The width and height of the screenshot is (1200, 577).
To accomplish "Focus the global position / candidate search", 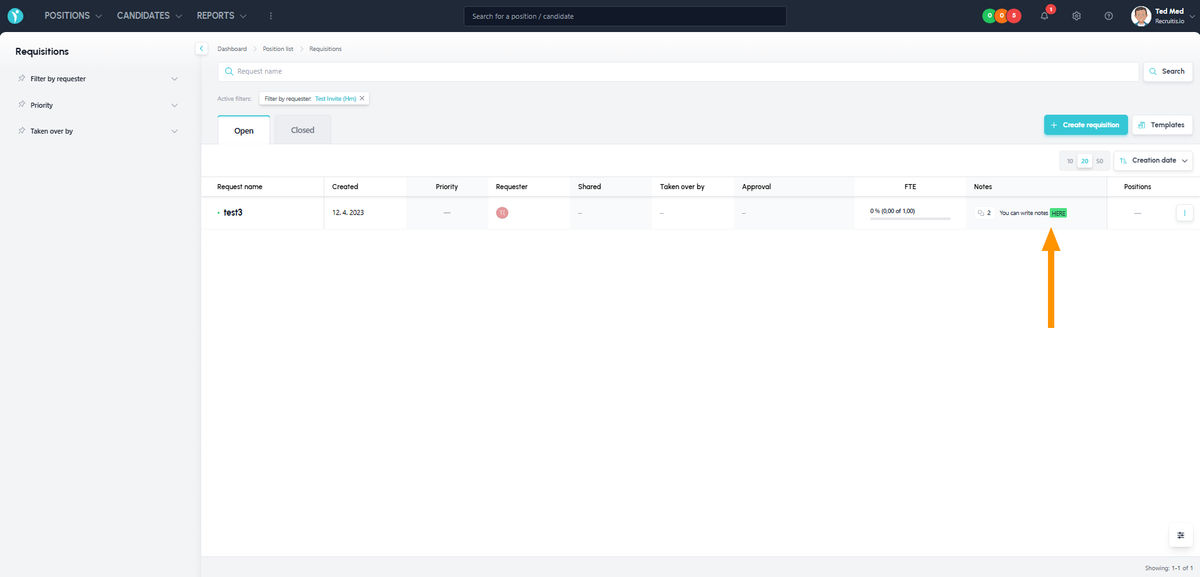I will pos(625,16).
